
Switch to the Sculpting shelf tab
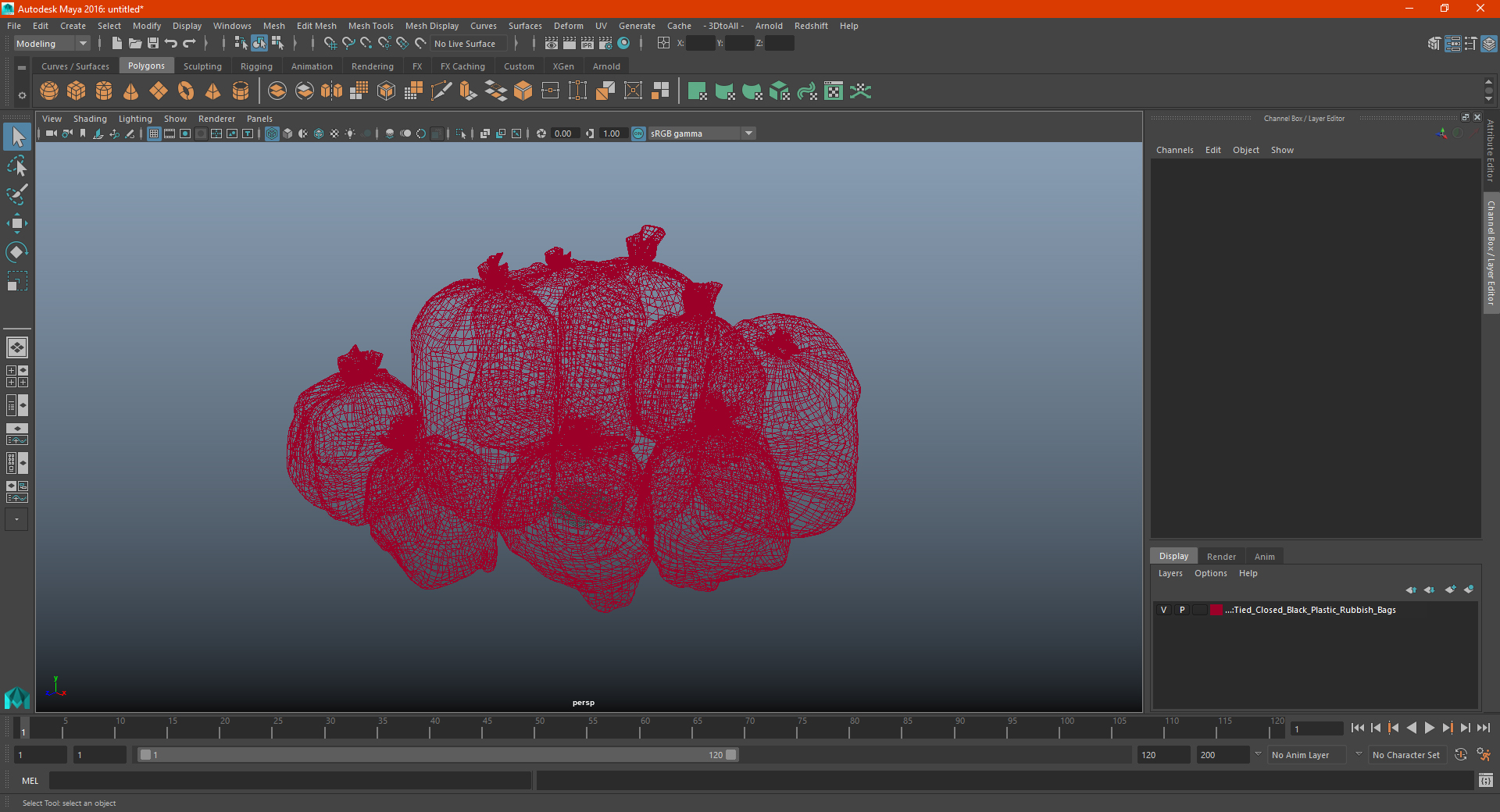(x=202, y=66)
